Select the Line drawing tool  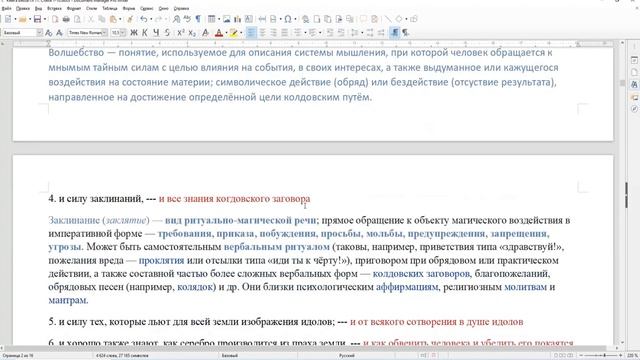[388, 19]
